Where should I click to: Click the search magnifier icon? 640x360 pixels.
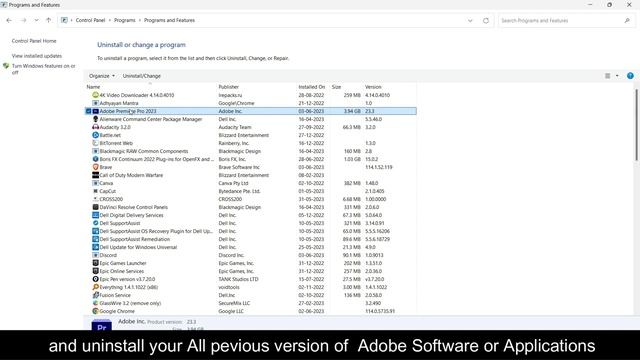[627, 20]
